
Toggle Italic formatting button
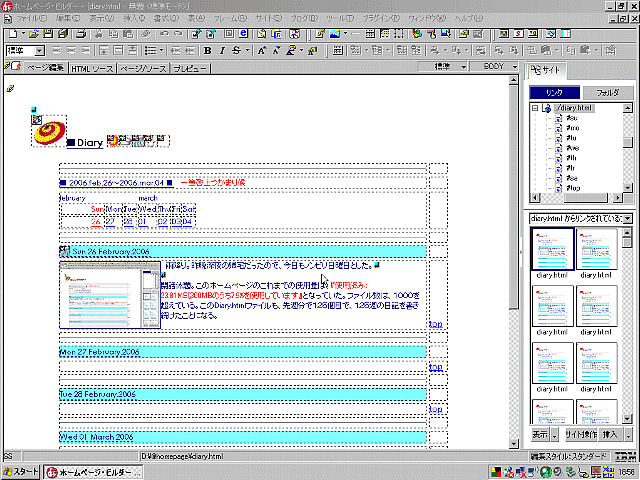coord(222,50)
